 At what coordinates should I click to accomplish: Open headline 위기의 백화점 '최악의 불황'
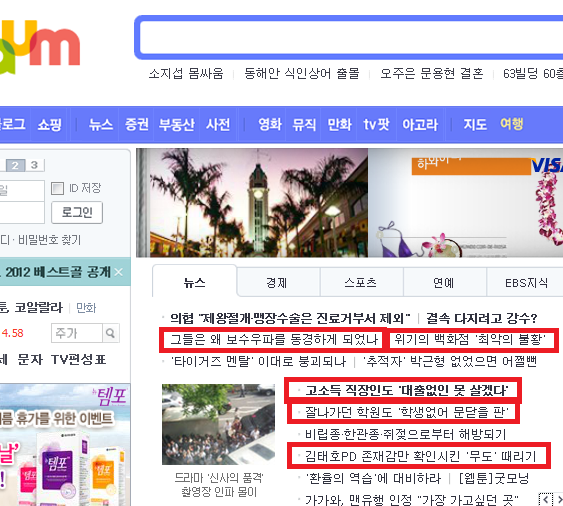[470, 339]
